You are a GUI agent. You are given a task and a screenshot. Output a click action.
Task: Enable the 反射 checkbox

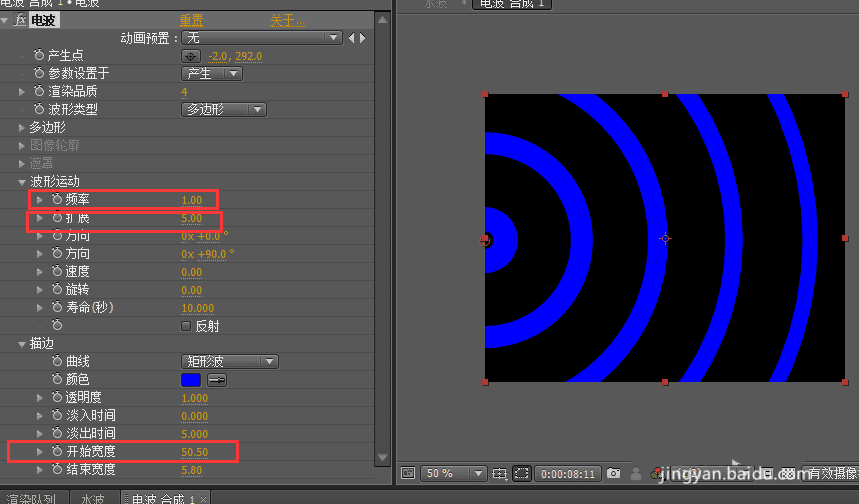coord(186,326)
